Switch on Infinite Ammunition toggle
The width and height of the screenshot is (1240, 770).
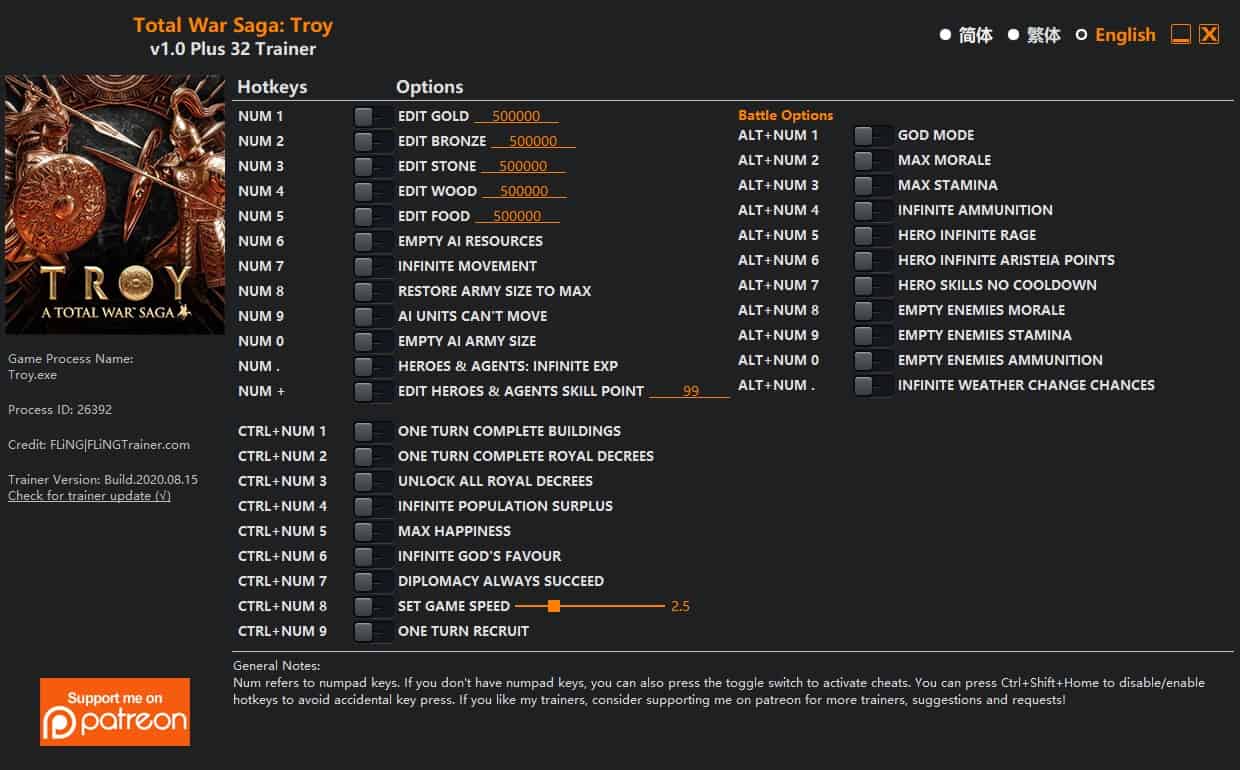(x=873, y=210)
